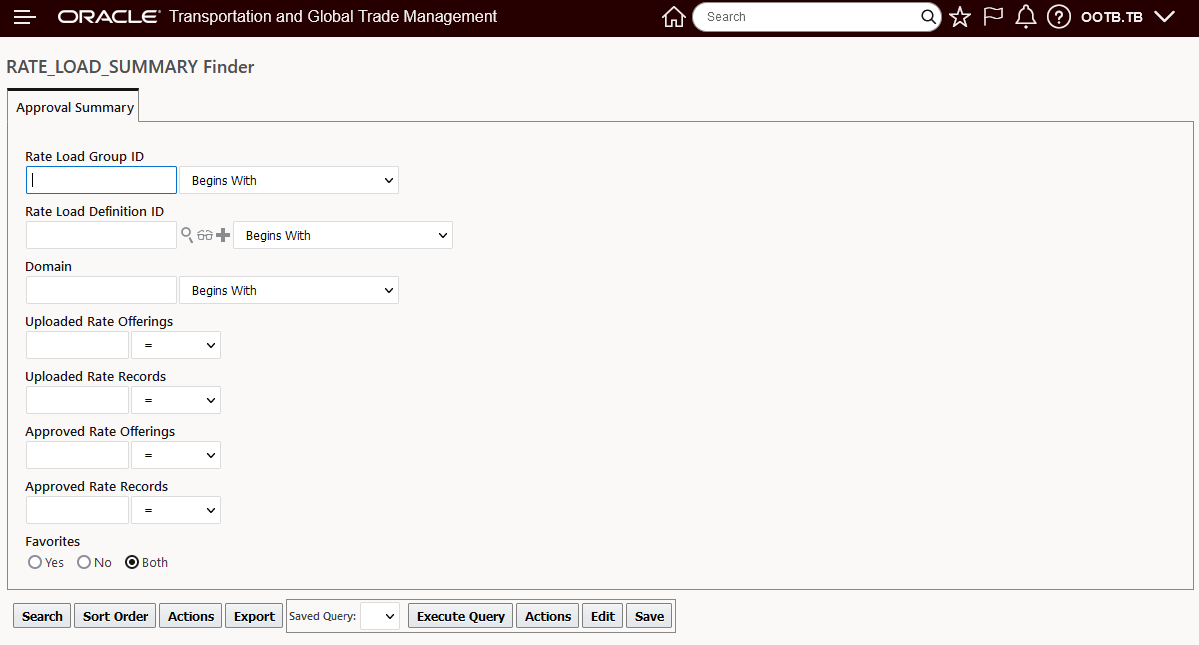Viewport: 1199px width, 645px height.
Task: Open Rate Load Group ID operator dropdown
Action: 289,180
